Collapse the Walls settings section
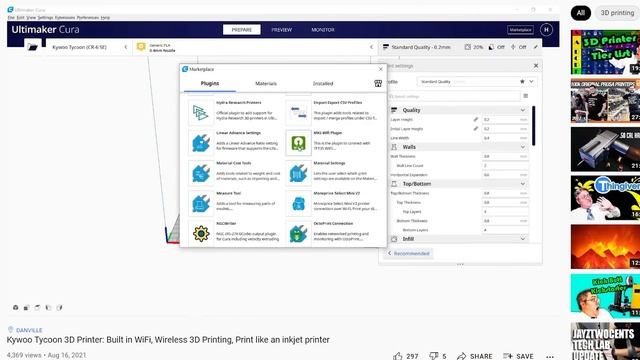 pos(523,147)
